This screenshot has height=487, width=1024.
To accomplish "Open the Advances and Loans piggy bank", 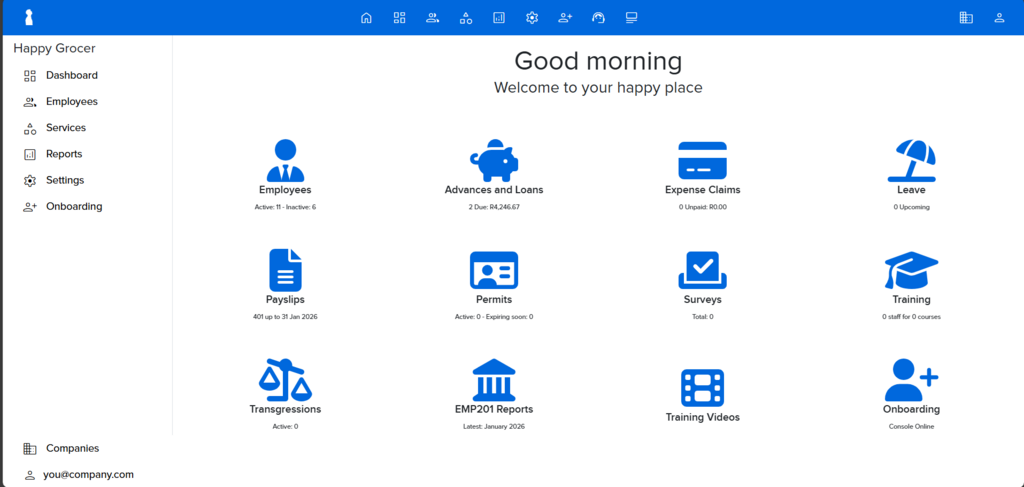I will (493, 161).
